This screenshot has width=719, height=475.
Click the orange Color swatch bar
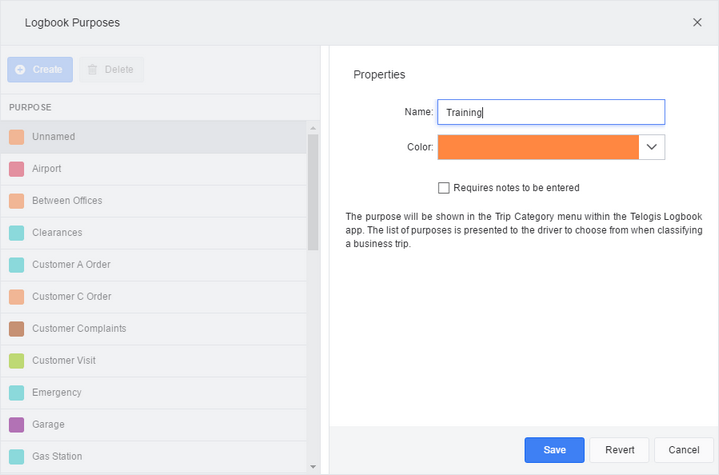click(538, 147)
